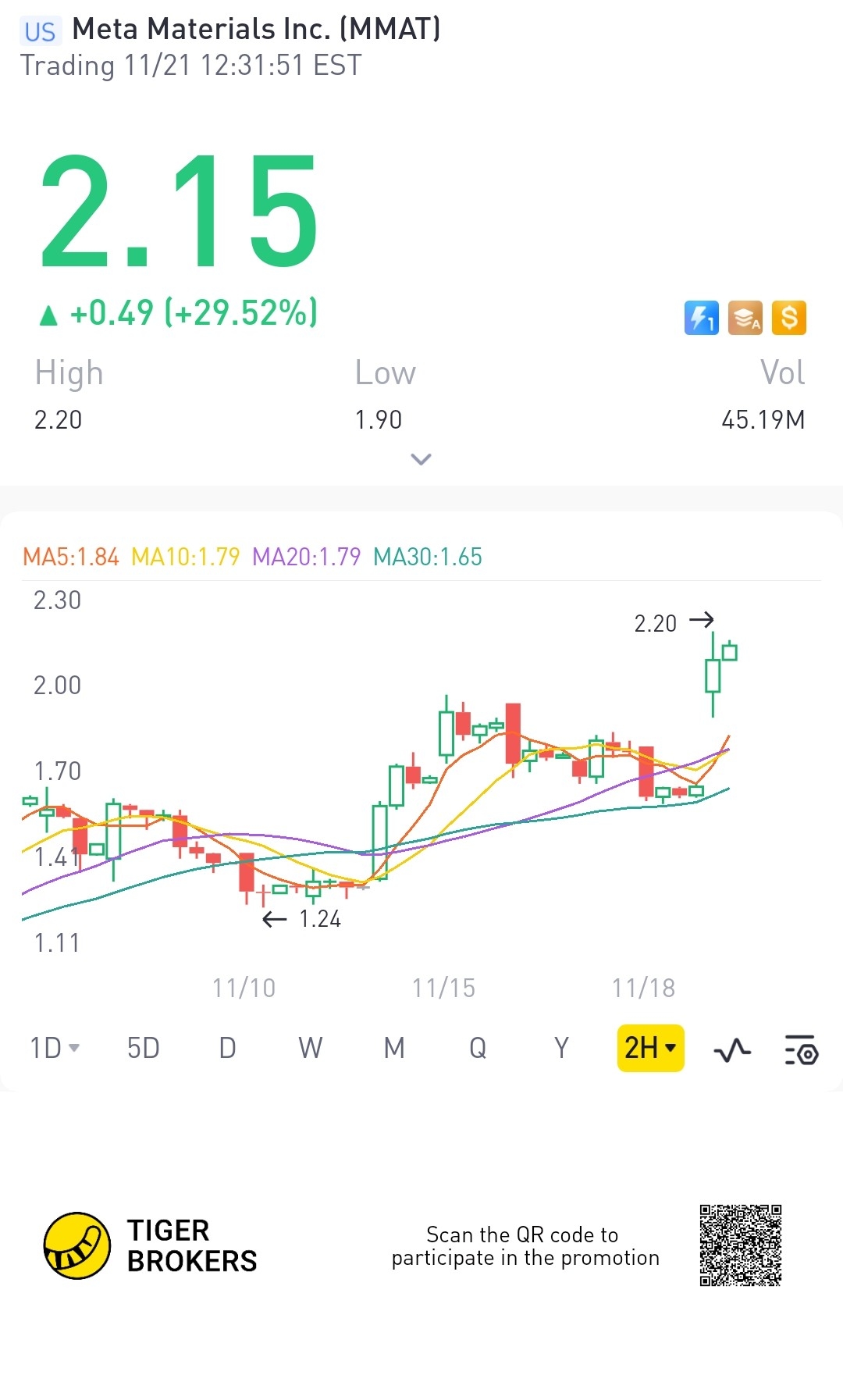Tap the 1.11 price axis label
Viewport: 843px width, 1400px height.
pos(57,943)
